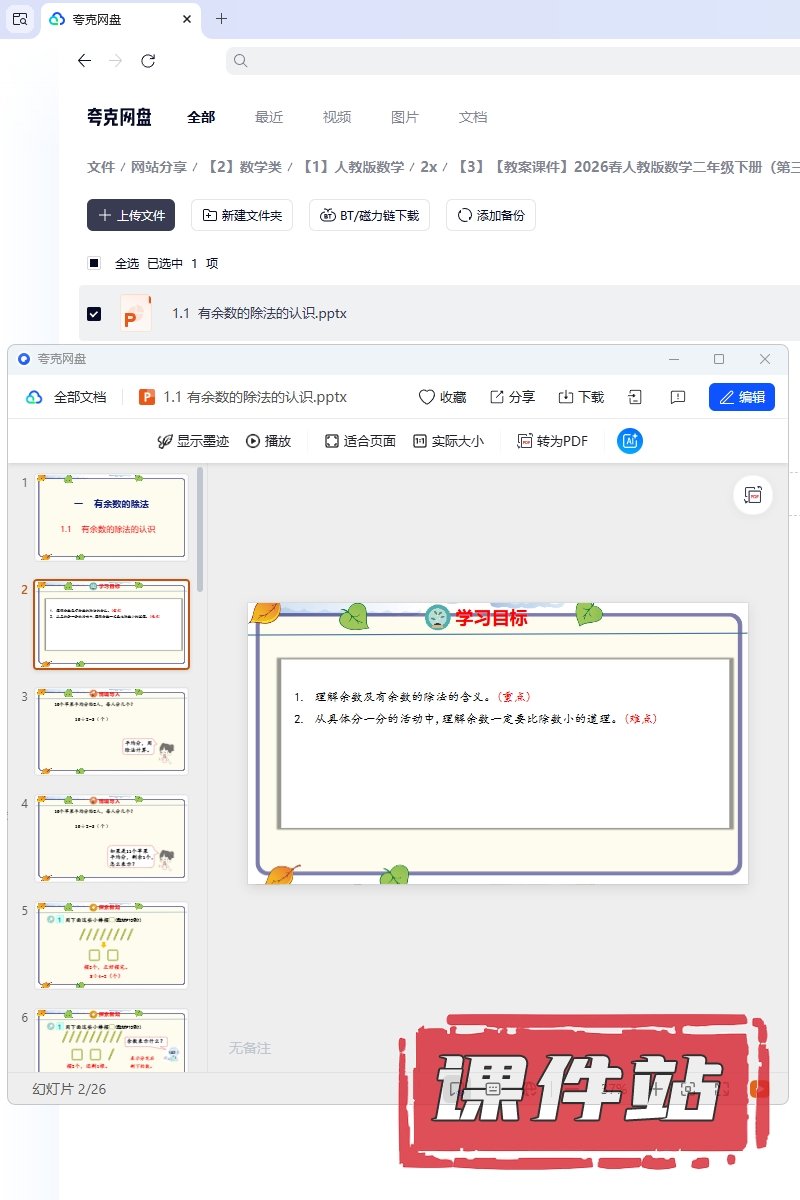Click the feedback message icon next to 编辑
This screenshot has height=1200, width=800.
(x=678, y=397)
